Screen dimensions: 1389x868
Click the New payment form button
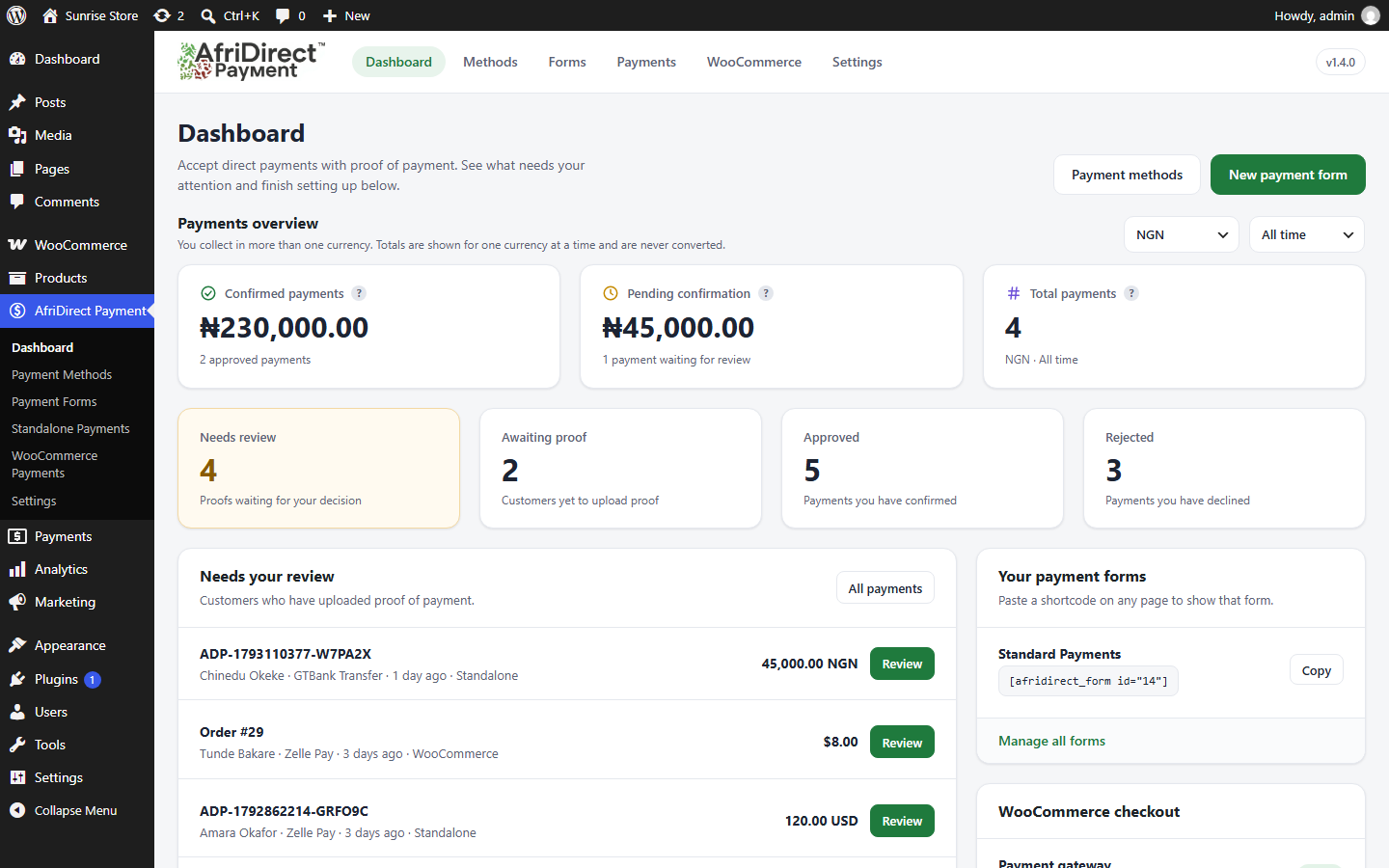click(1288, 175)
